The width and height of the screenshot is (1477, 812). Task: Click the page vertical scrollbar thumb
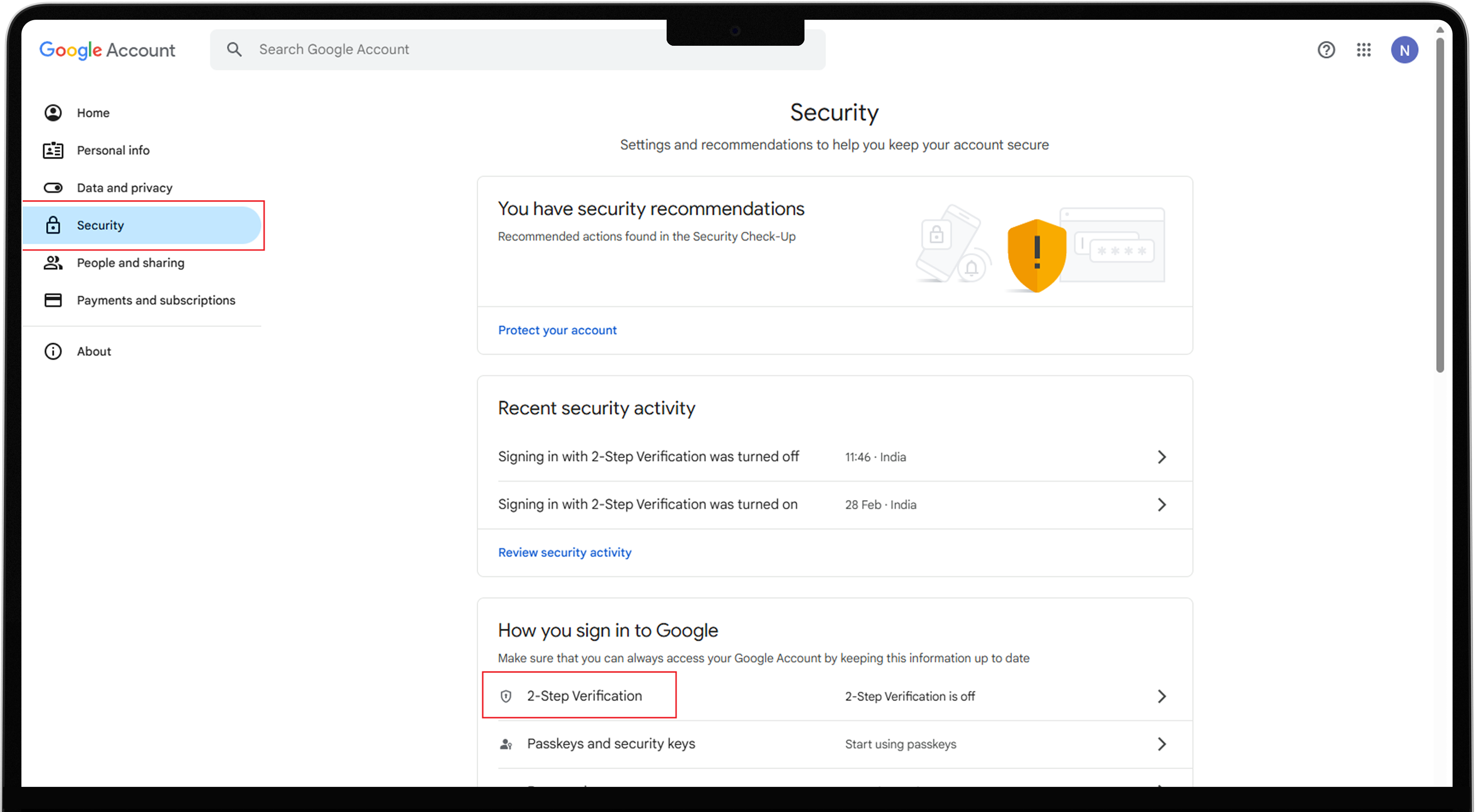point(1440,204)
